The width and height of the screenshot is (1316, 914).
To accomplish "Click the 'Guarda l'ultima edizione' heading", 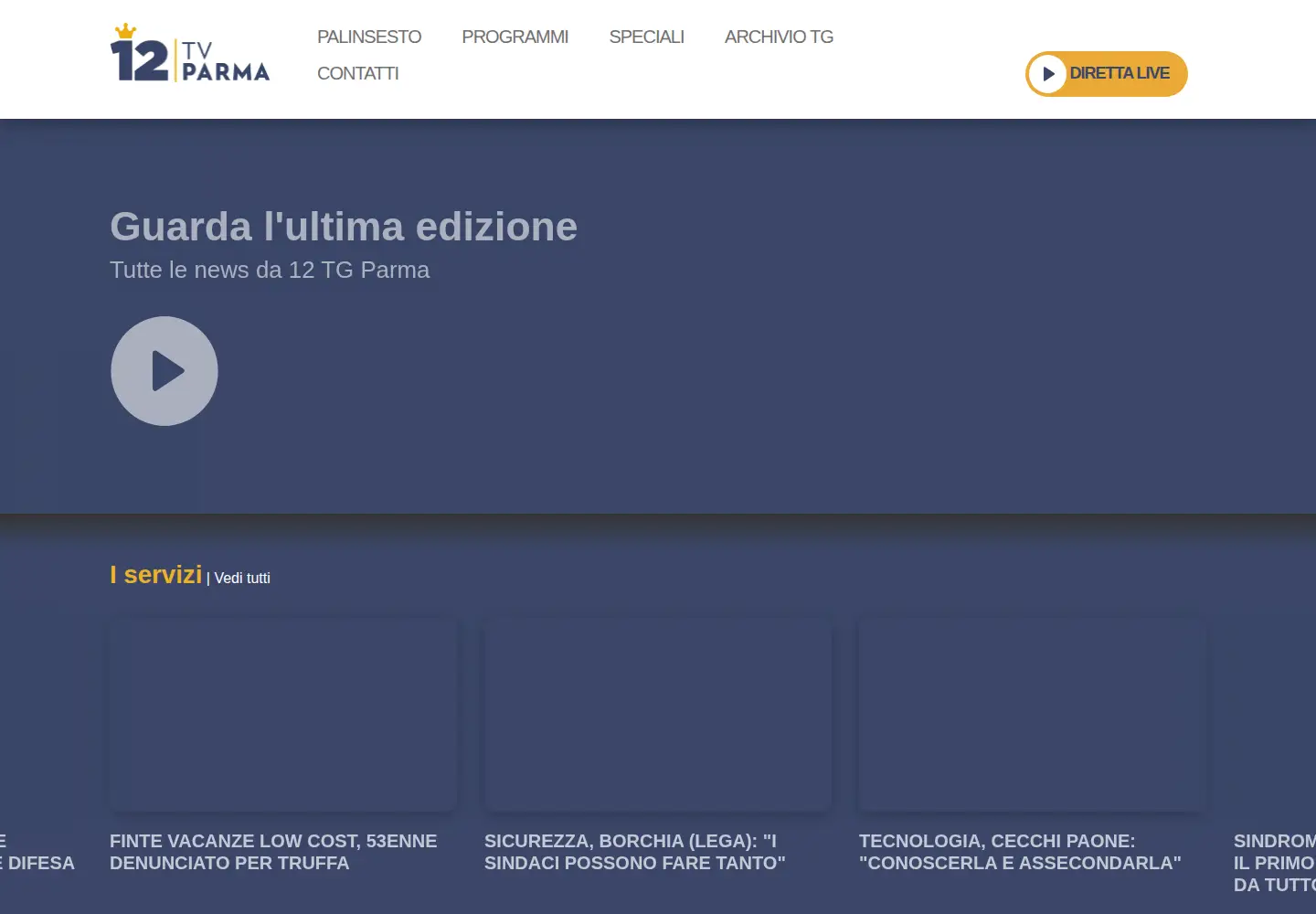I will click(x=344, y=227).
